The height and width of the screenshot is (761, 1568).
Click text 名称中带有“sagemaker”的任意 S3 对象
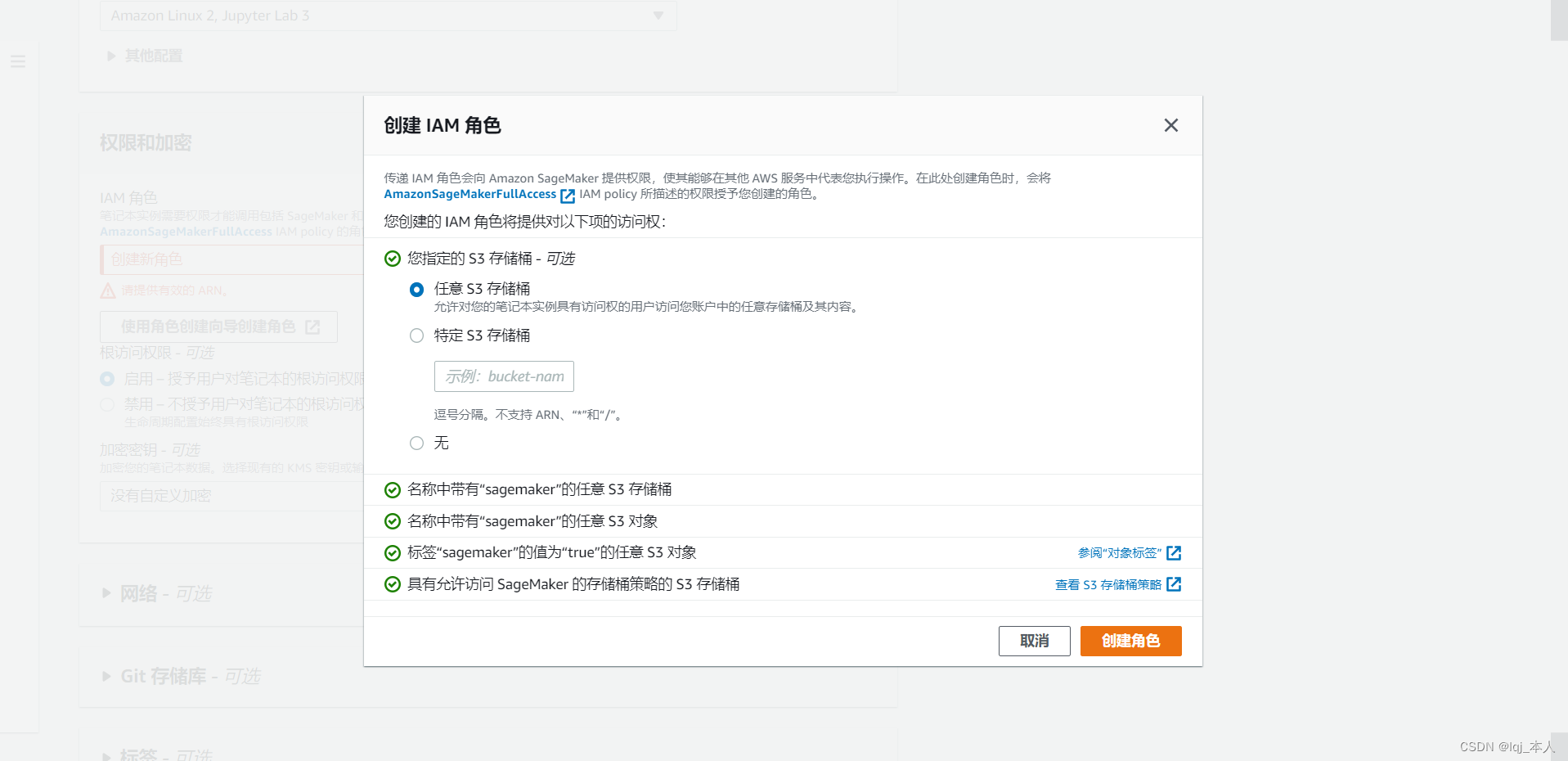[x=532, y=521]
